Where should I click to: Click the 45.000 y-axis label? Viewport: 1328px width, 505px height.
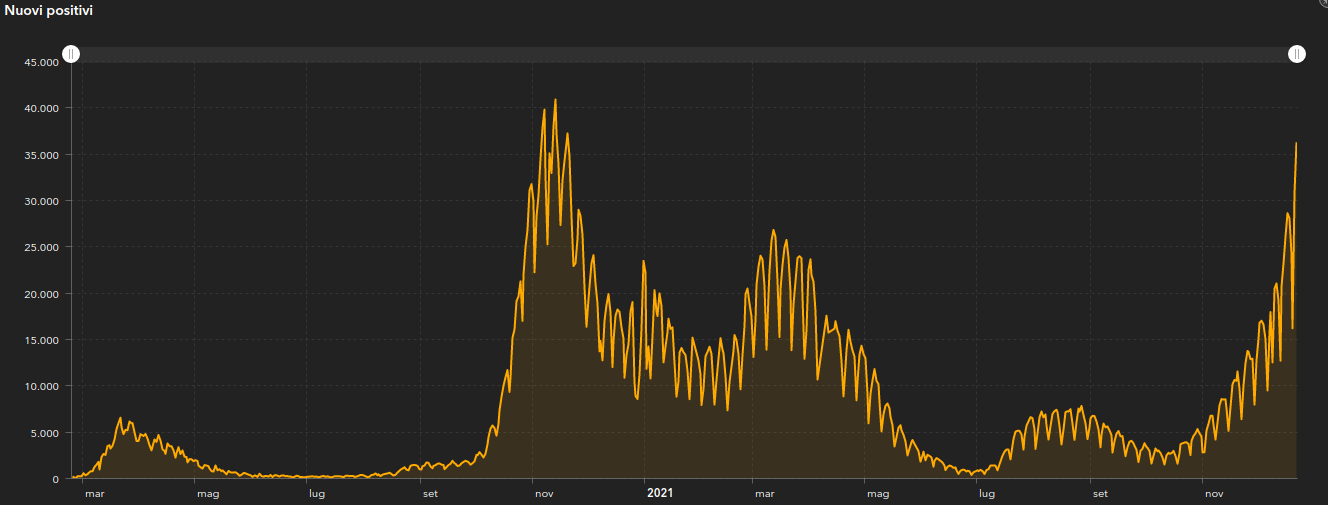tap(42, 62)
